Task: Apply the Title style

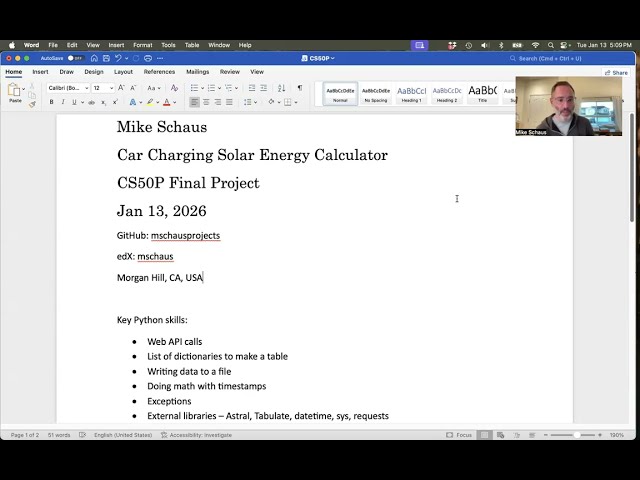Action: click(x=482, y=94)
